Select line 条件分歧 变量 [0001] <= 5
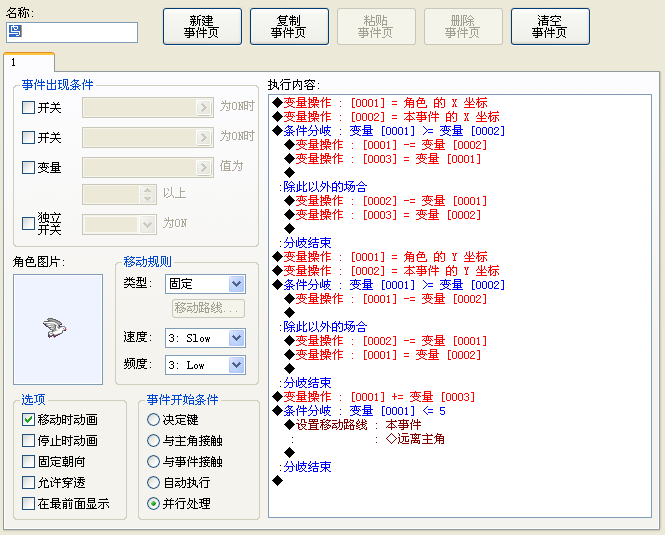This screenshot has width=665, height=535. click(x=359, y=411)
